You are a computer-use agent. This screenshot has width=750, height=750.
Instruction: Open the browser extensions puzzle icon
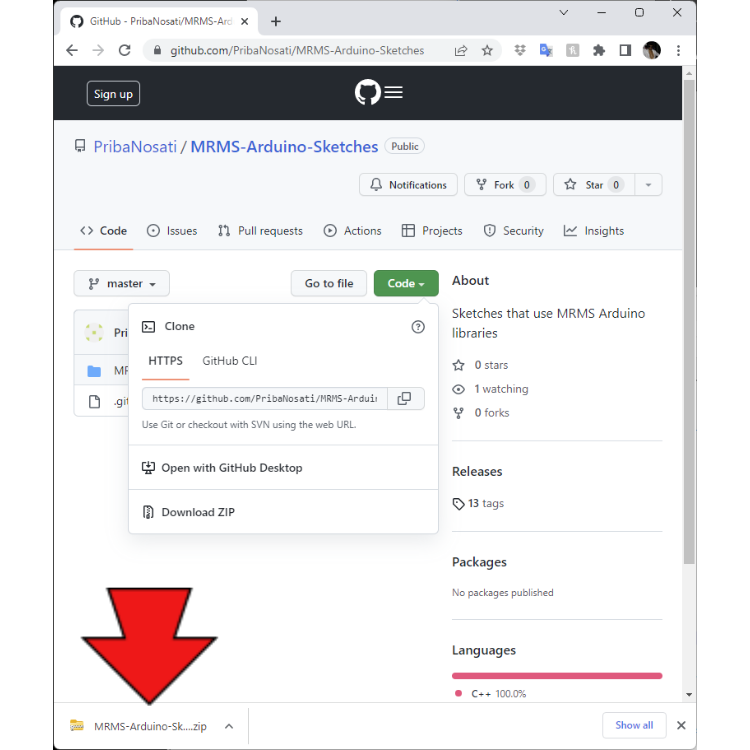[x=599, y=50]
